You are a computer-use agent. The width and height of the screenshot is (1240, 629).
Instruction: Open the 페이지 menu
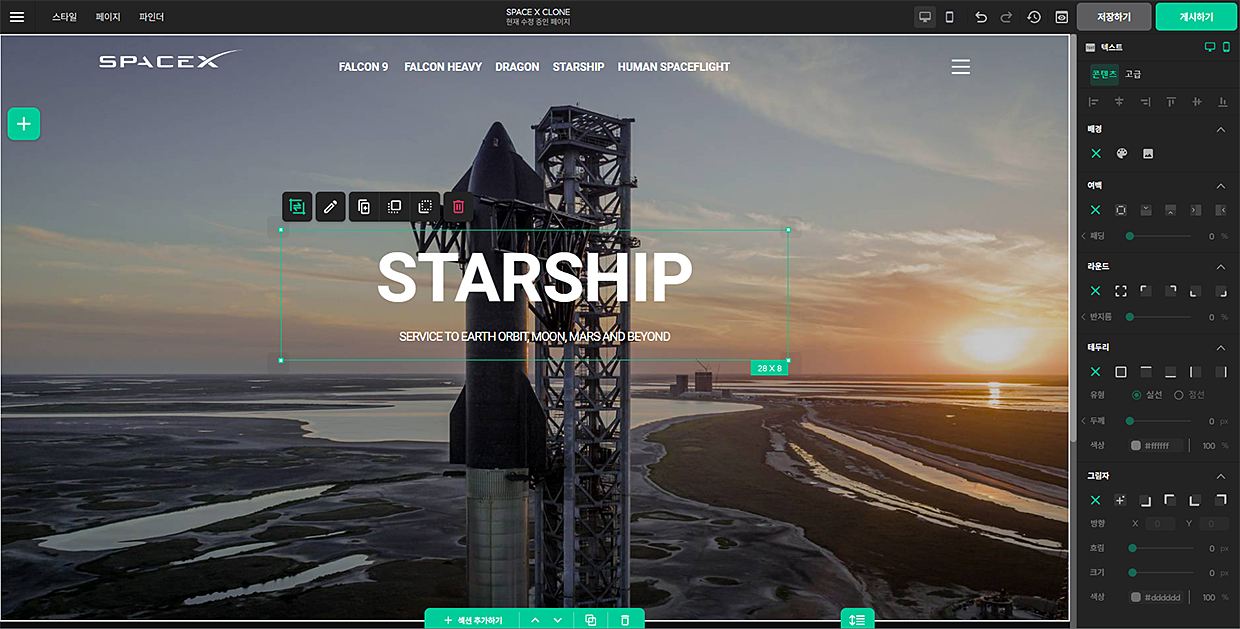[x=108, y=17]
